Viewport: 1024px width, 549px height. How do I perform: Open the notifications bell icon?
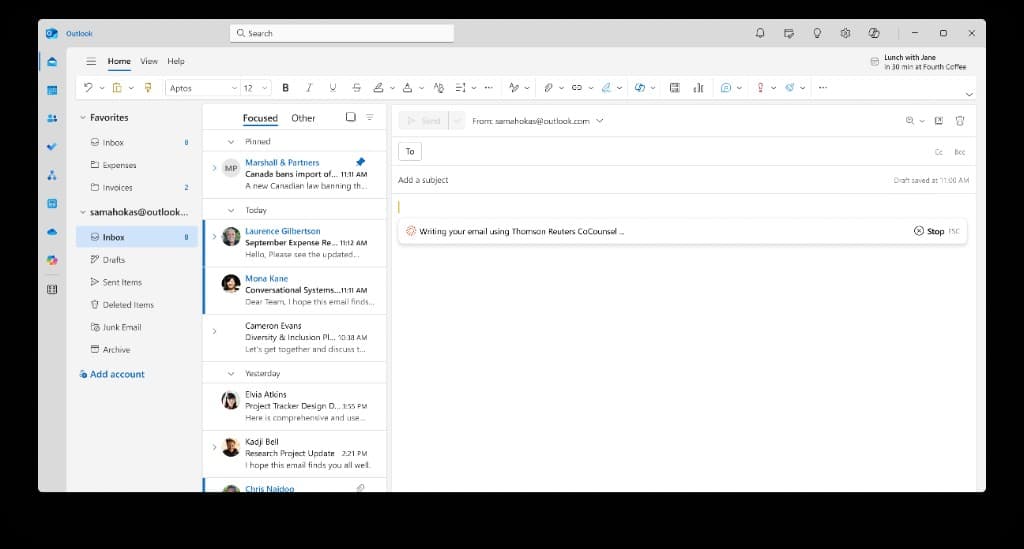pyautogui.click(x=760, y=33)
